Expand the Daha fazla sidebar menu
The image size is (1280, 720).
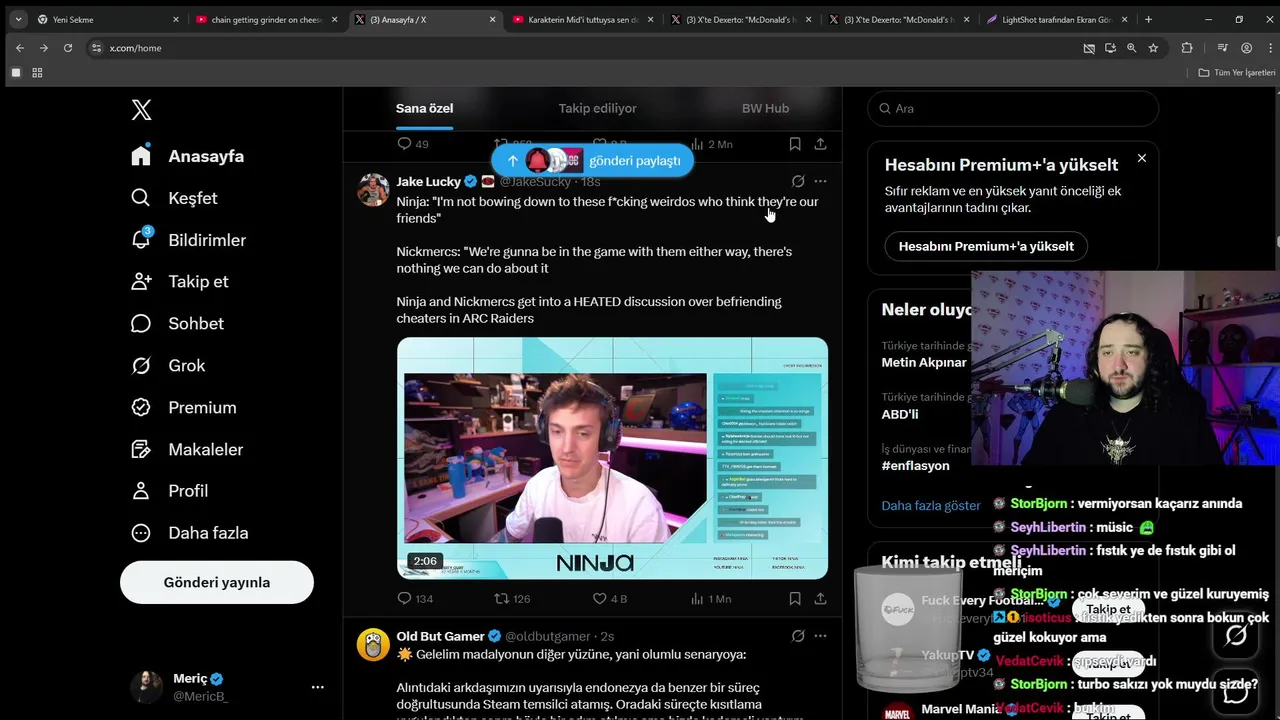[x=190, y=533]
